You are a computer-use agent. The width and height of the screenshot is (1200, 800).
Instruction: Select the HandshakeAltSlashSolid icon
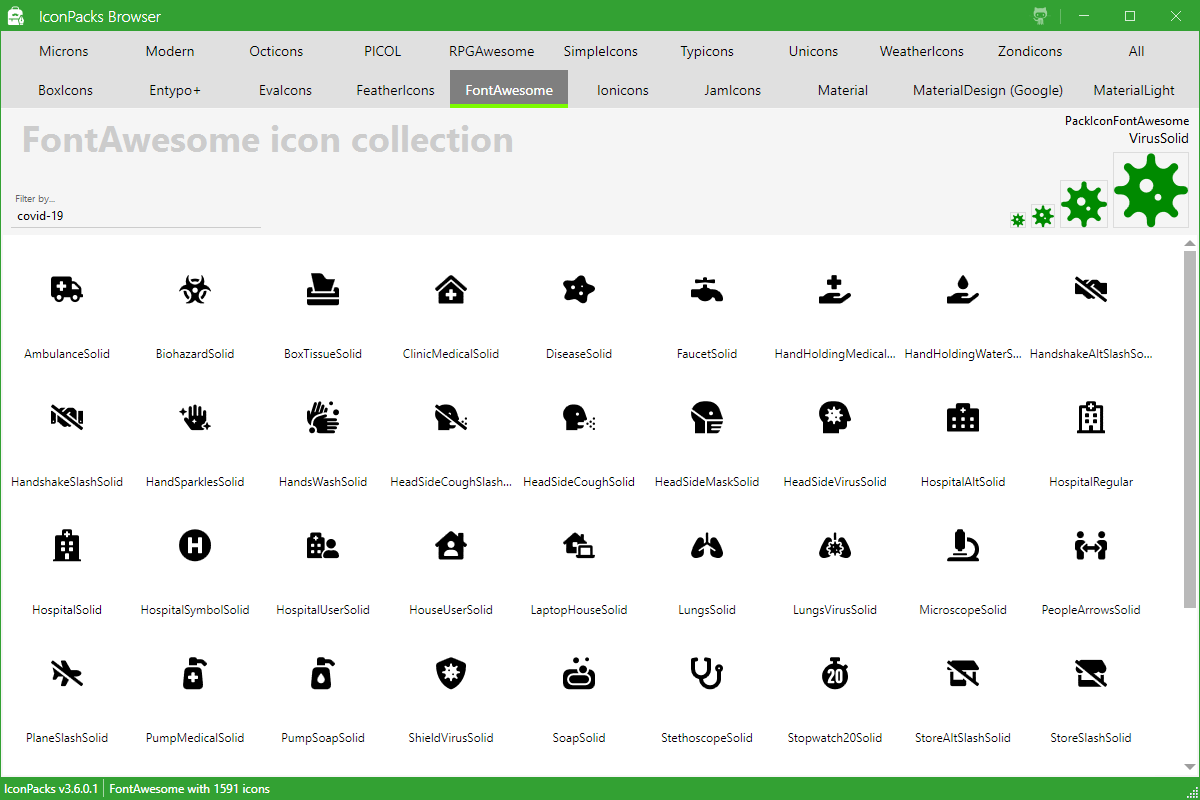(x=1091, y=290)
